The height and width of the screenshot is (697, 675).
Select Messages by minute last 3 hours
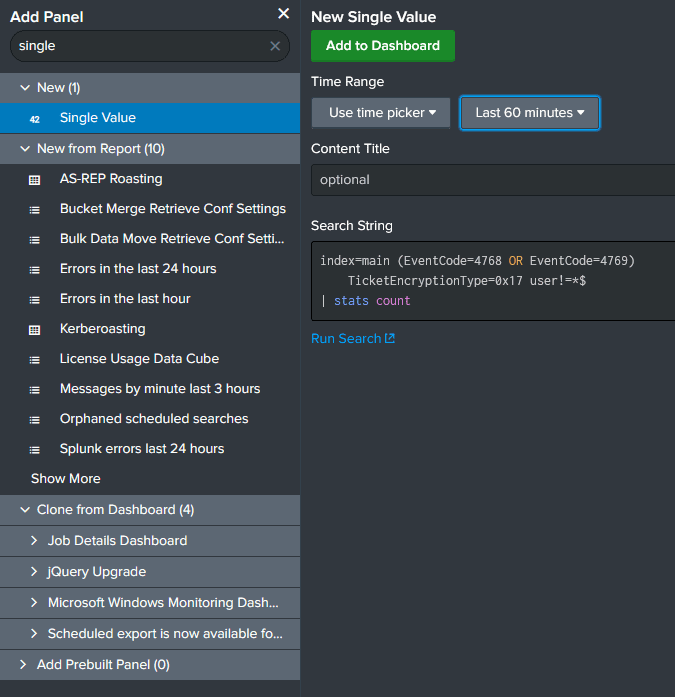pos(159,389)
